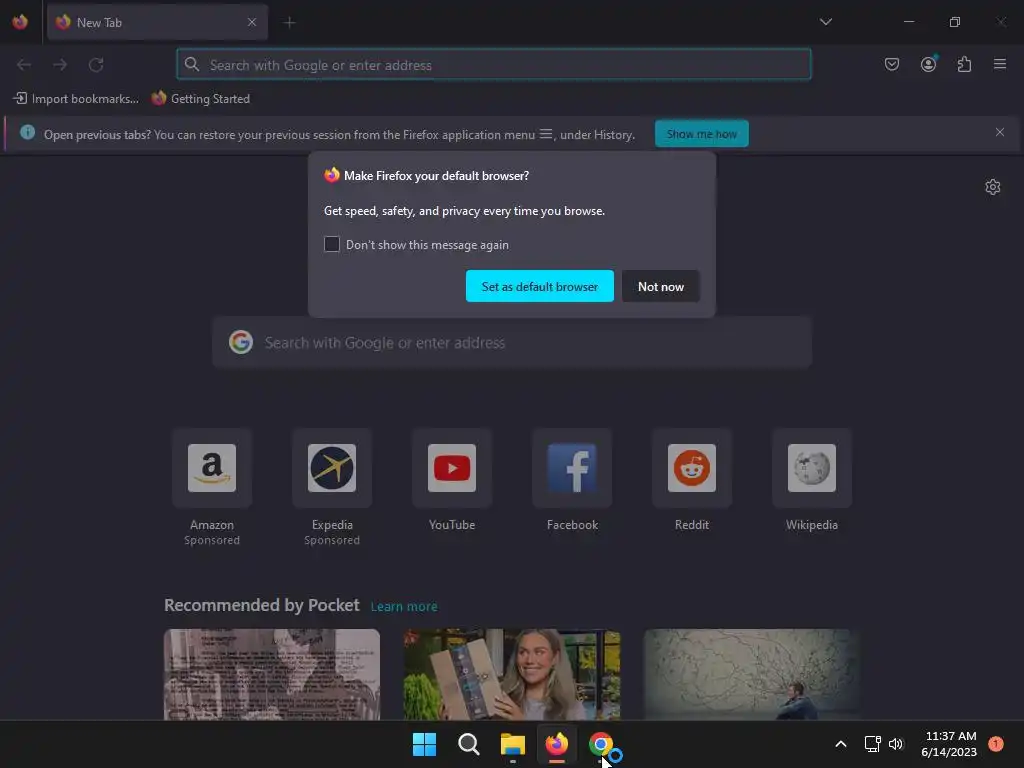Open Save to Pocket icon
This screenshot has height=768, width=1024.
pos(891,64)
